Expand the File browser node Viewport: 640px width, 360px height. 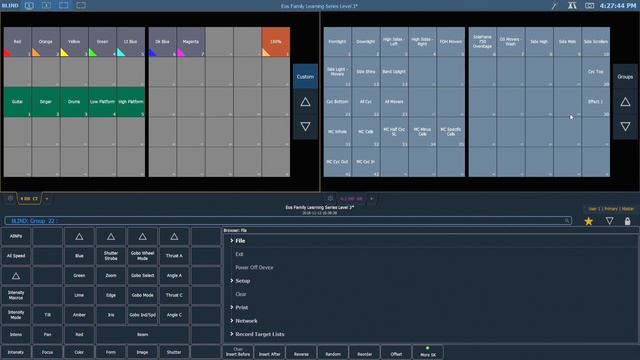click(x=231, y=241)
